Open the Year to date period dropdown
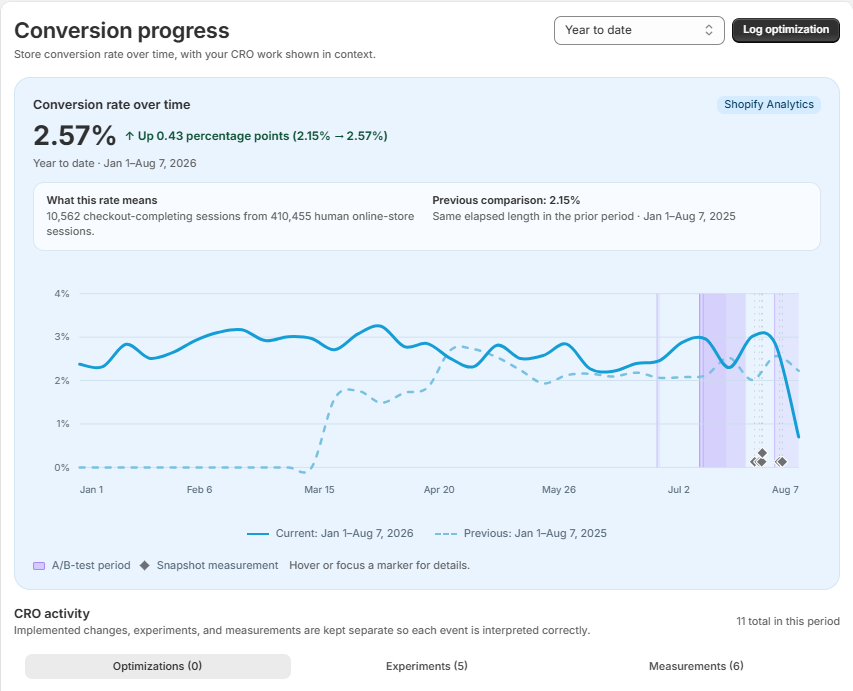Image resolution: width=853 pixels, height=691 pixels. click(x=639, y=30)
